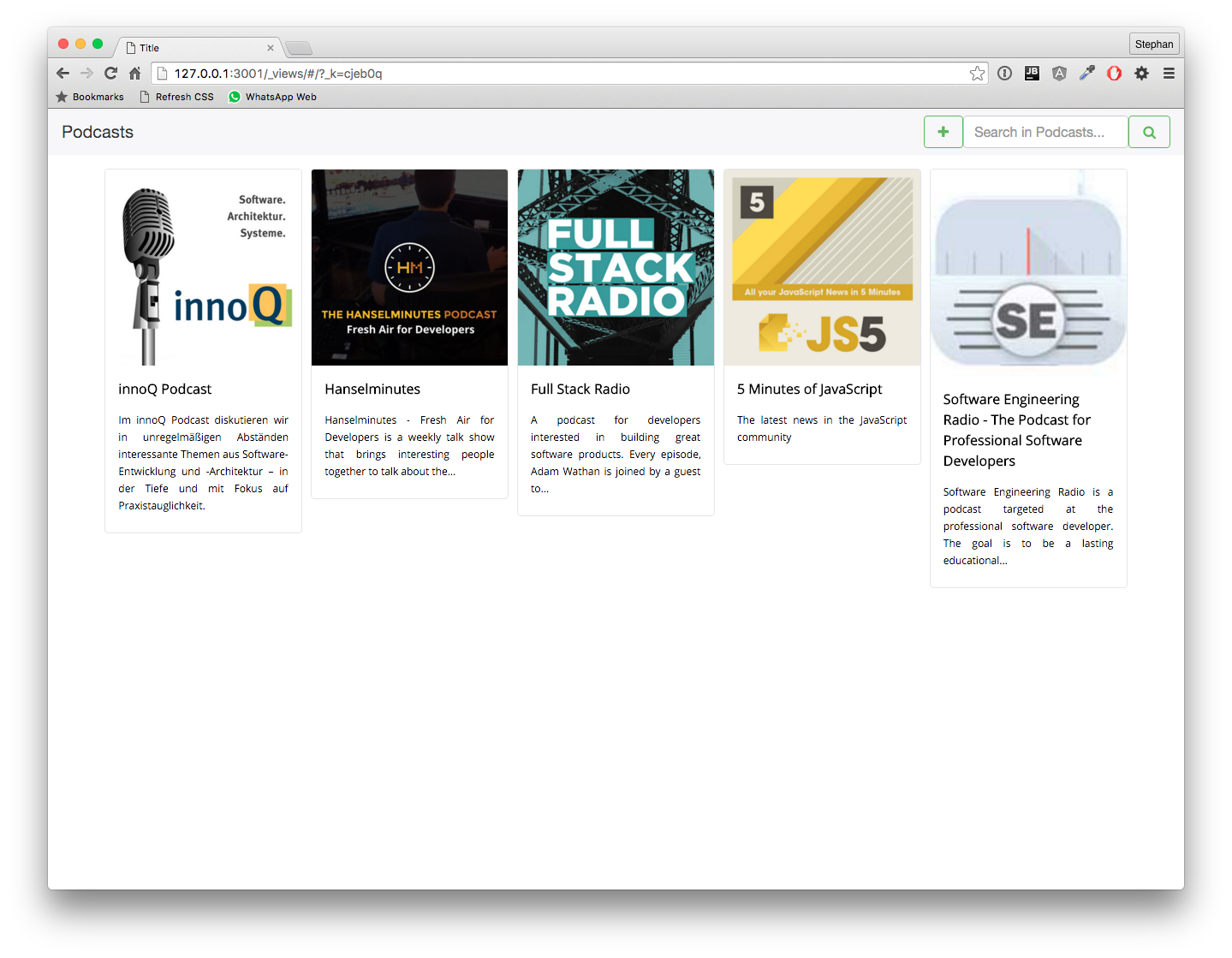Click the Full Stack Radio title
1232x958 pixels.
580,389
